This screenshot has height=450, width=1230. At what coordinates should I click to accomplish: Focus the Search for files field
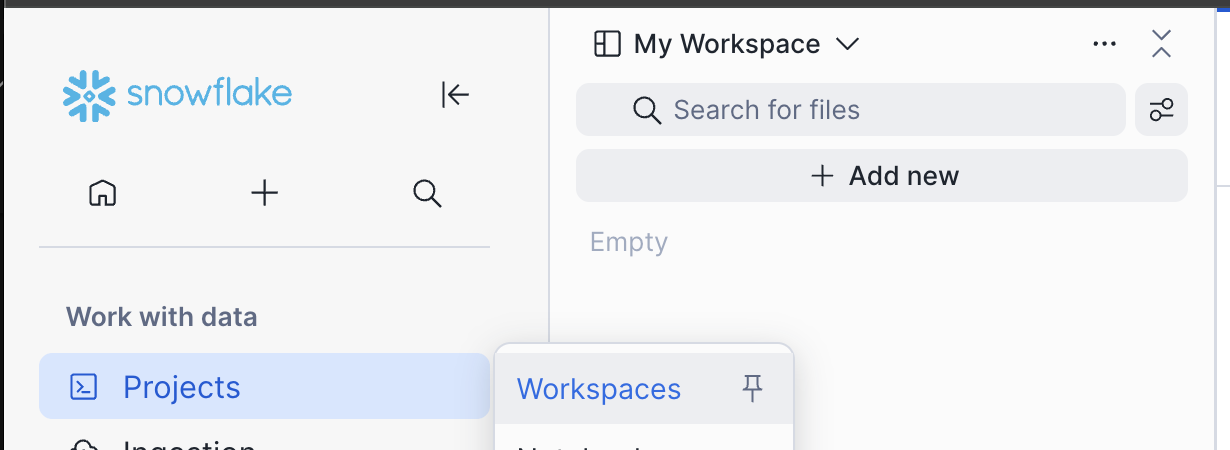(880, 110)
